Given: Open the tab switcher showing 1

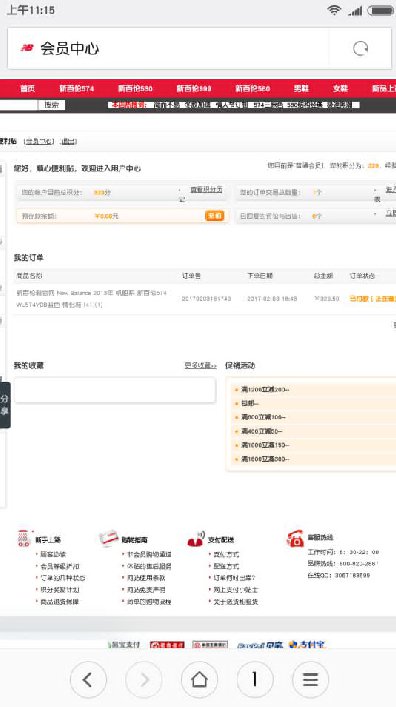Looking at the screenshot, I should tap(255, 679).
